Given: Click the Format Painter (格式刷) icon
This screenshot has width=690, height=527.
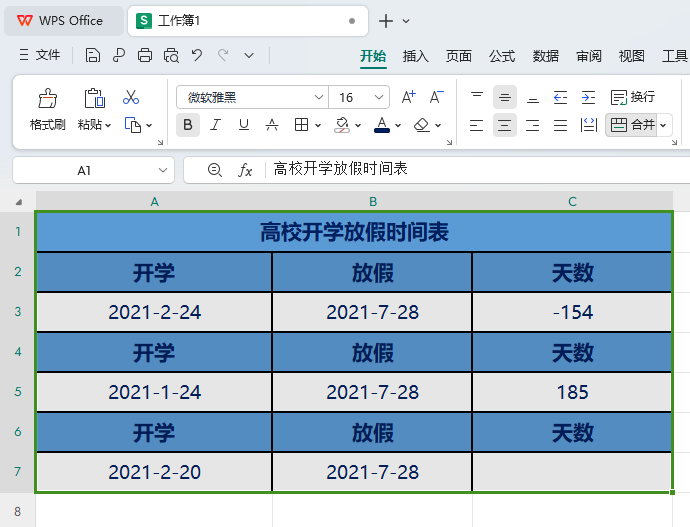Looking at the screenshot, I should pyautogui.click(x=48, y=98).
